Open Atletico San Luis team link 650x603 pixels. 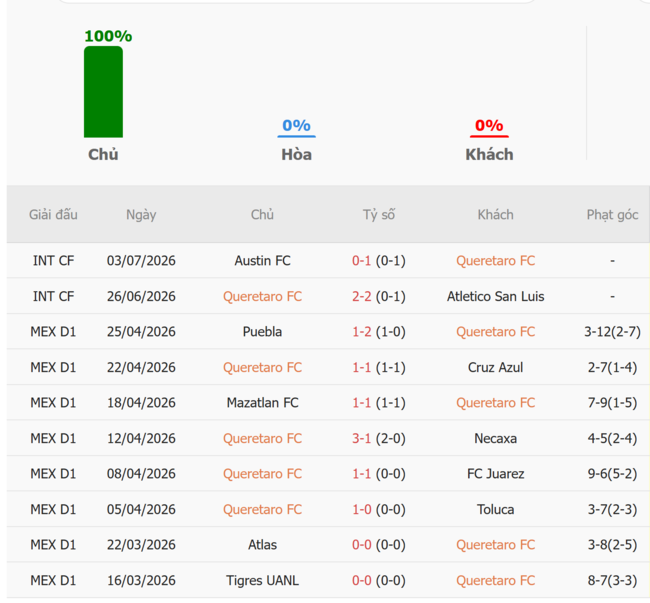[x=495, y=296]
